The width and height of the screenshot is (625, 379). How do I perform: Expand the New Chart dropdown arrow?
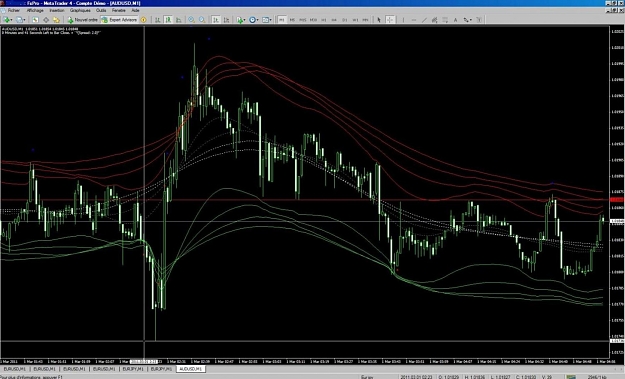[12, 20]
